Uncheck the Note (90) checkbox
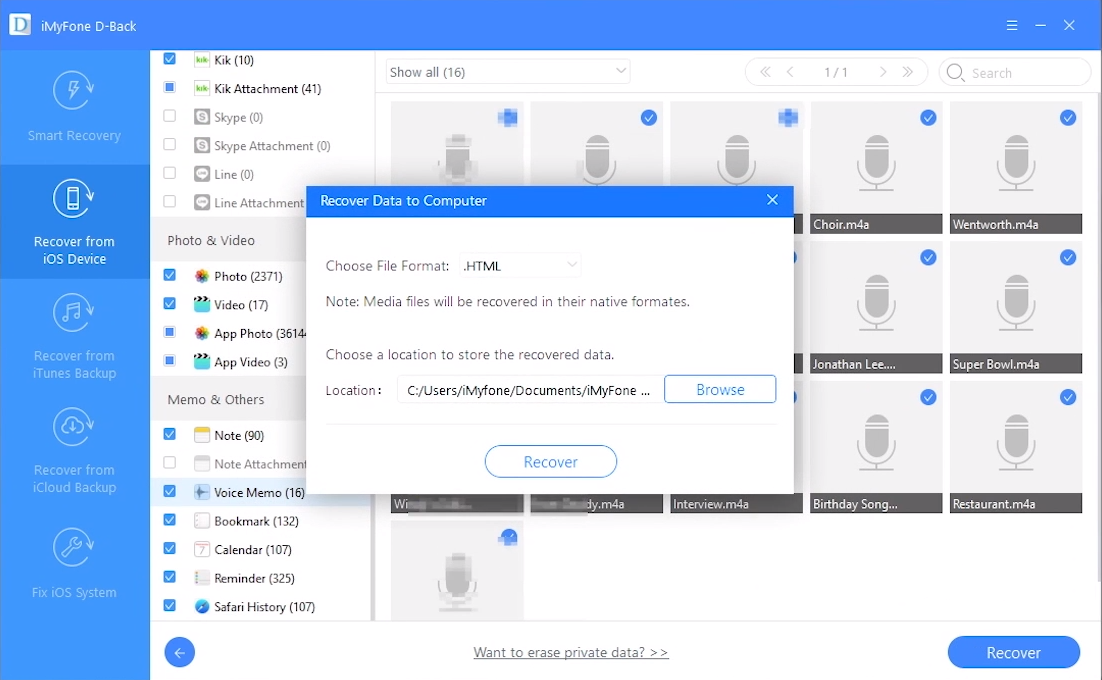Viewport: 1102px width, 680px height. pyautogui.click(x=169, y=434)
